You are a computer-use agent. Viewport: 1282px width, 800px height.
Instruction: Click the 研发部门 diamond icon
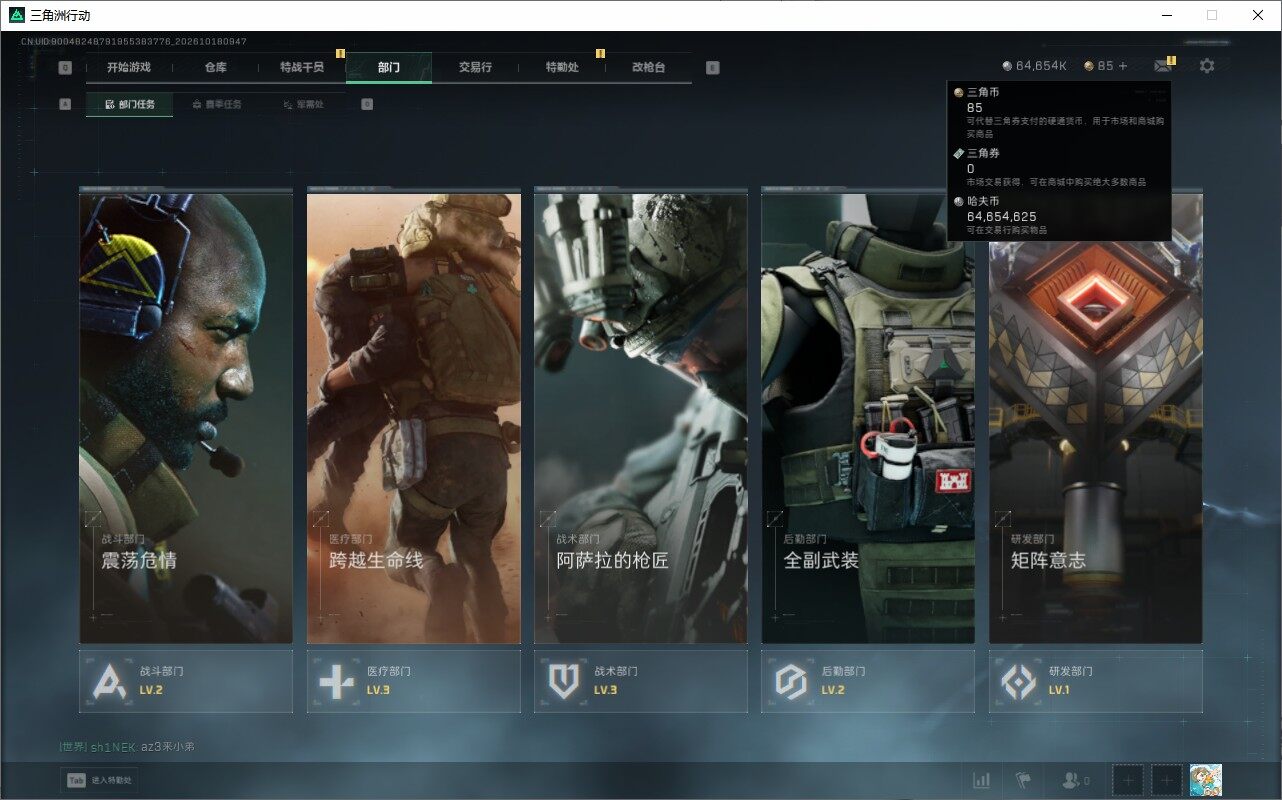pyautogui.click(x=1019, y=681)
